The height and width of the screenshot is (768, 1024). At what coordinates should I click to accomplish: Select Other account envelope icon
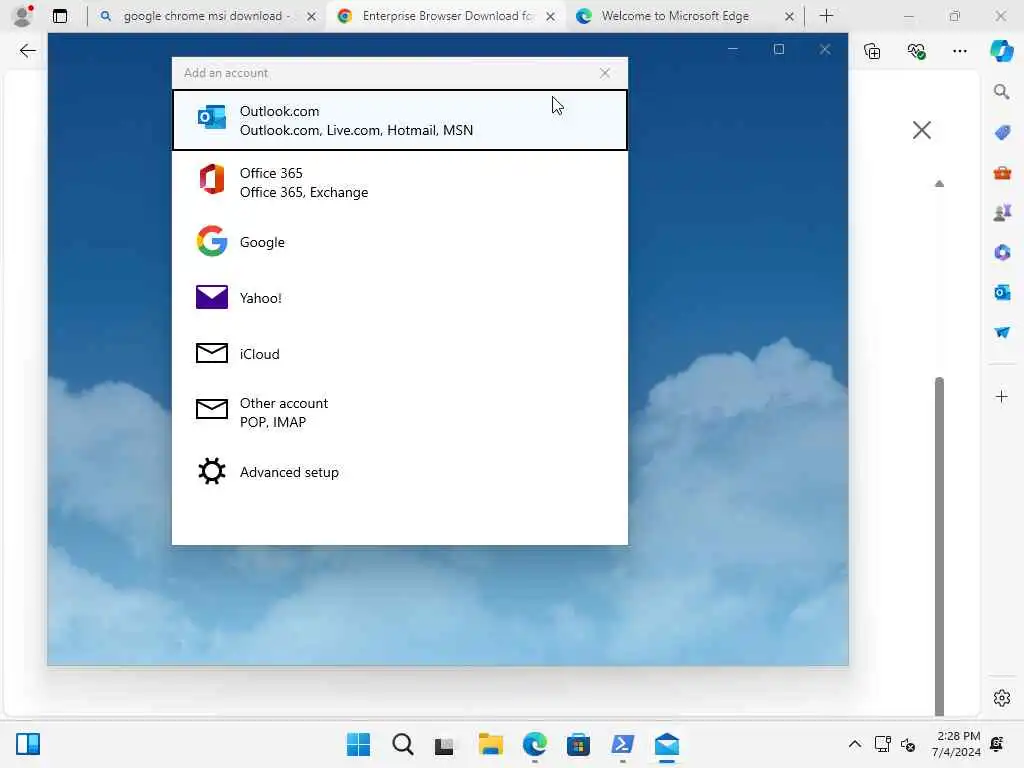click(212, 409)
